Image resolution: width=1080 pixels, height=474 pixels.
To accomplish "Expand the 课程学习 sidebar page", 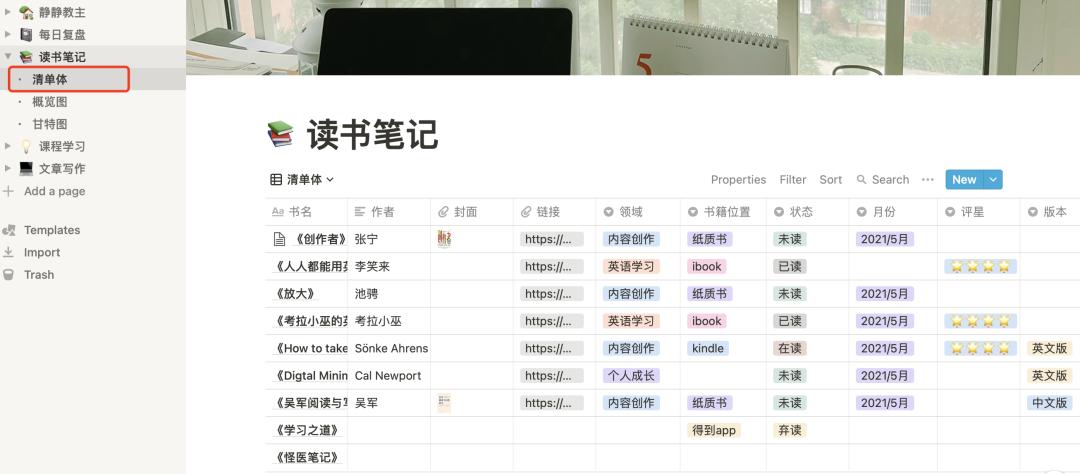I will 8,146.
